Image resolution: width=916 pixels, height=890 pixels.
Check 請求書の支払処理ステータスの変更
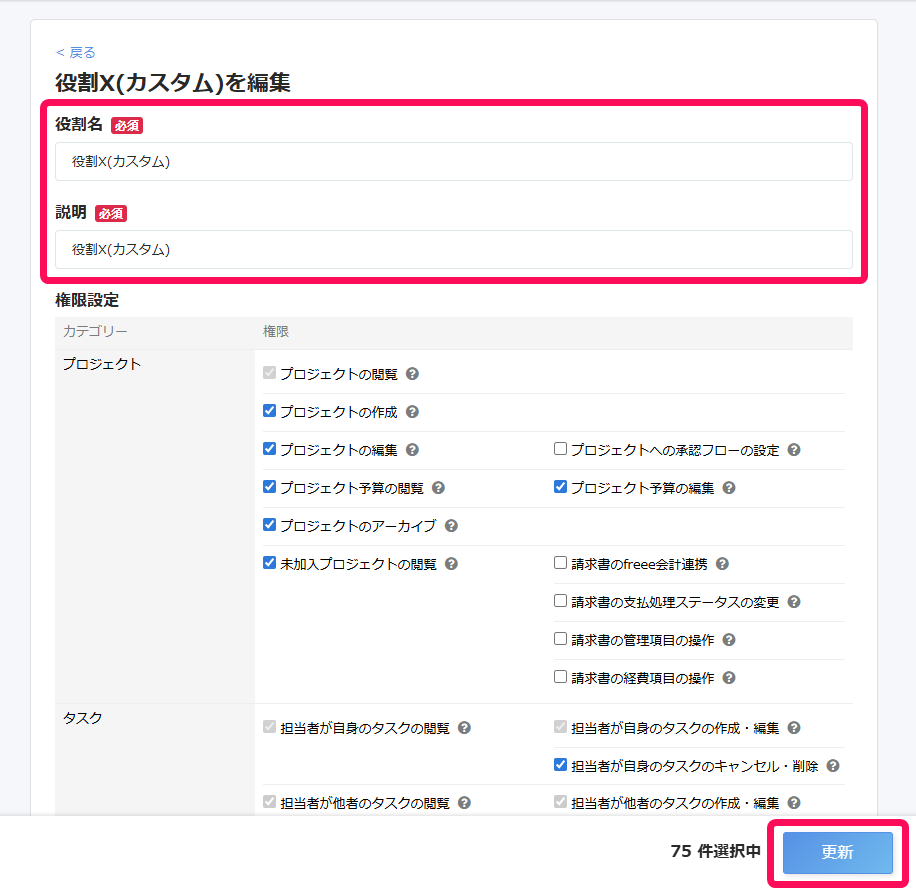(562, 601)
